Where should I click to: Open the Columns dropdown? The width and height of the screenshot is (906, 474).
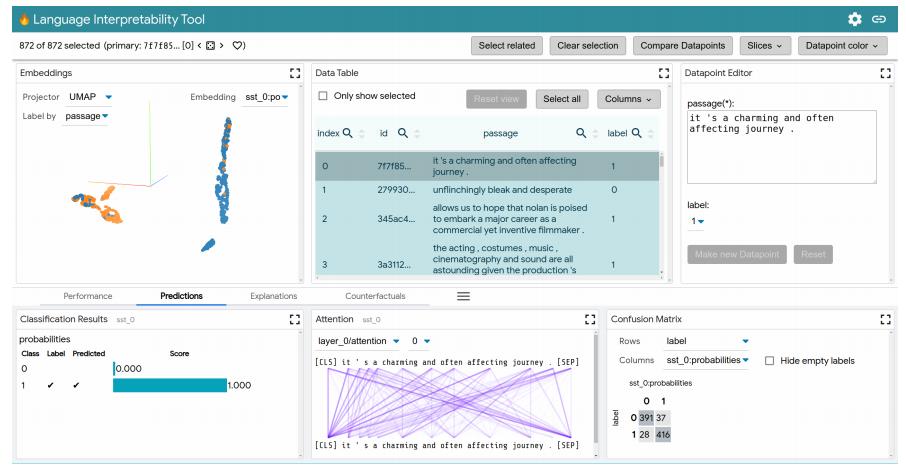tap(628, 99)
